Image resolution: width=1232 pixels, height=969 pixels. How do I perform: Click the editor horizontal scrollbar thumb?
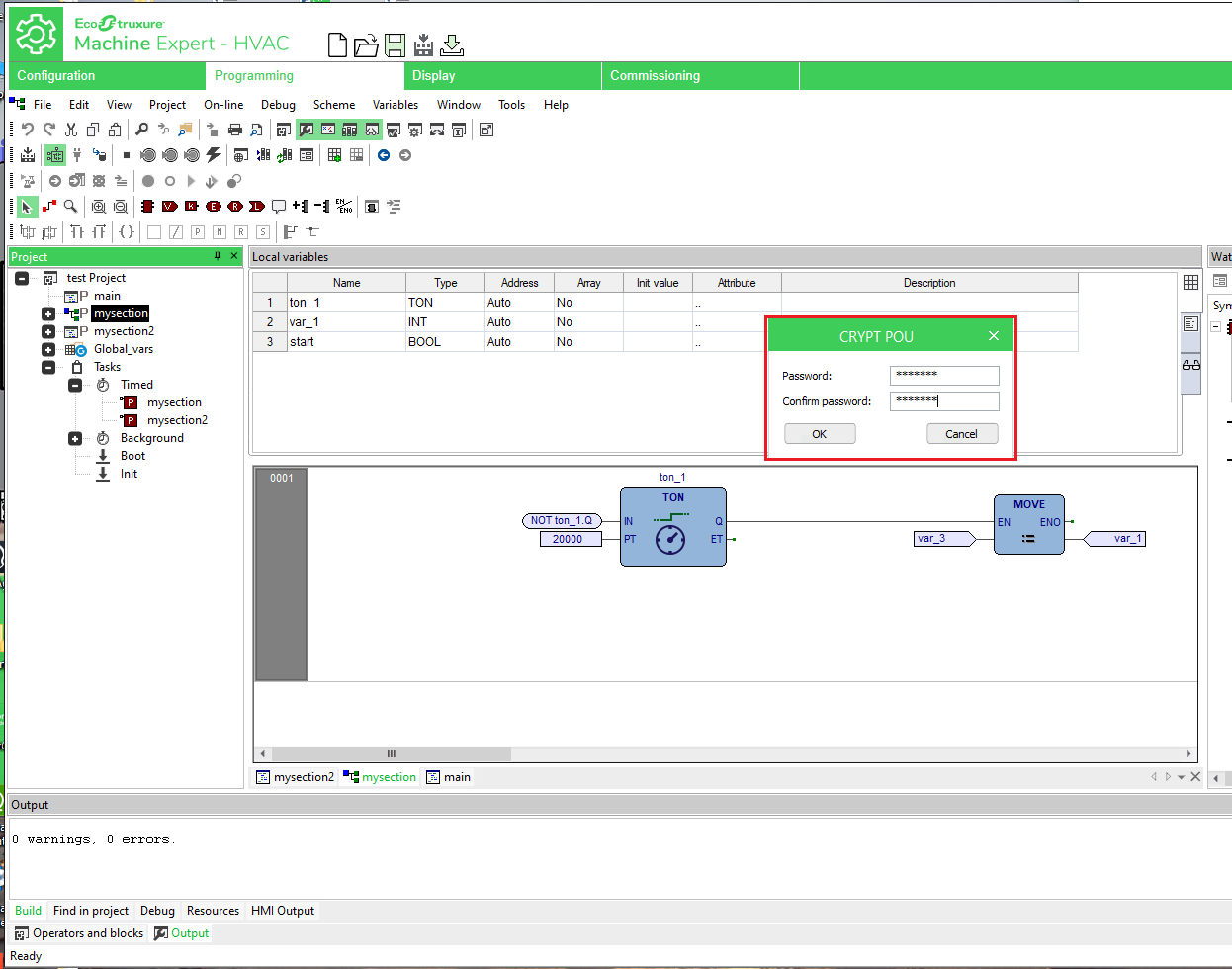[x=390, y=753]
